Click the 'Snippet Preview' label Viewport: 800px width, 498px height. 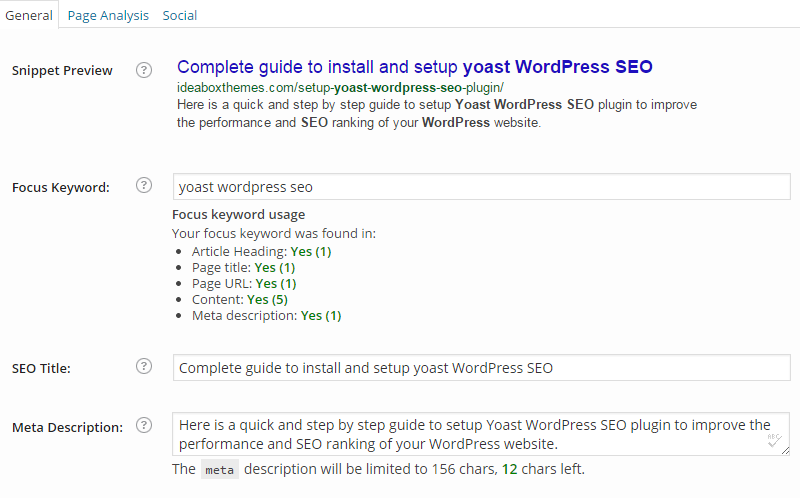62,70
